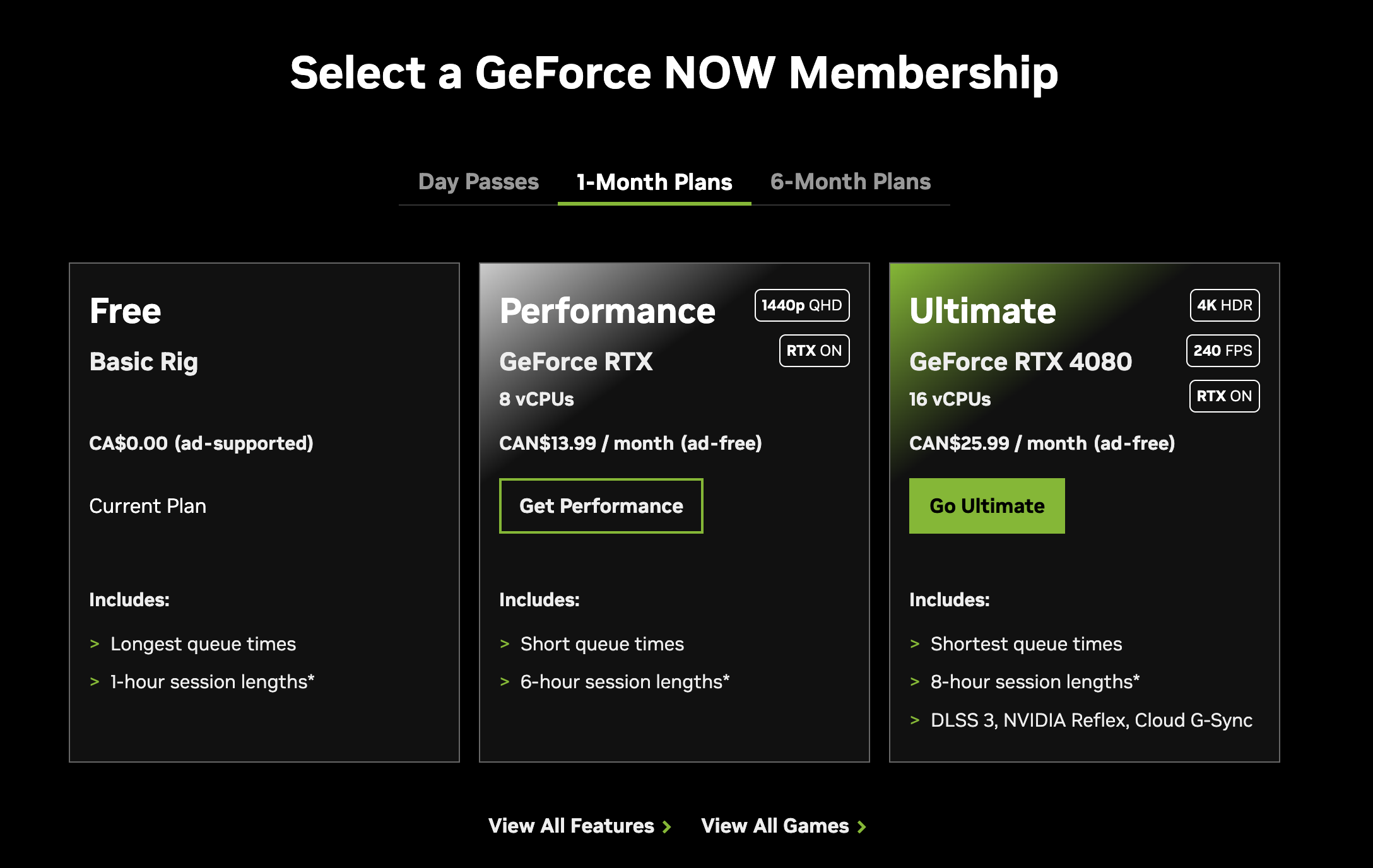1373x868 pixels.
Task: Click the 1440p QHD badge
Action: click(x=802, y=305)
